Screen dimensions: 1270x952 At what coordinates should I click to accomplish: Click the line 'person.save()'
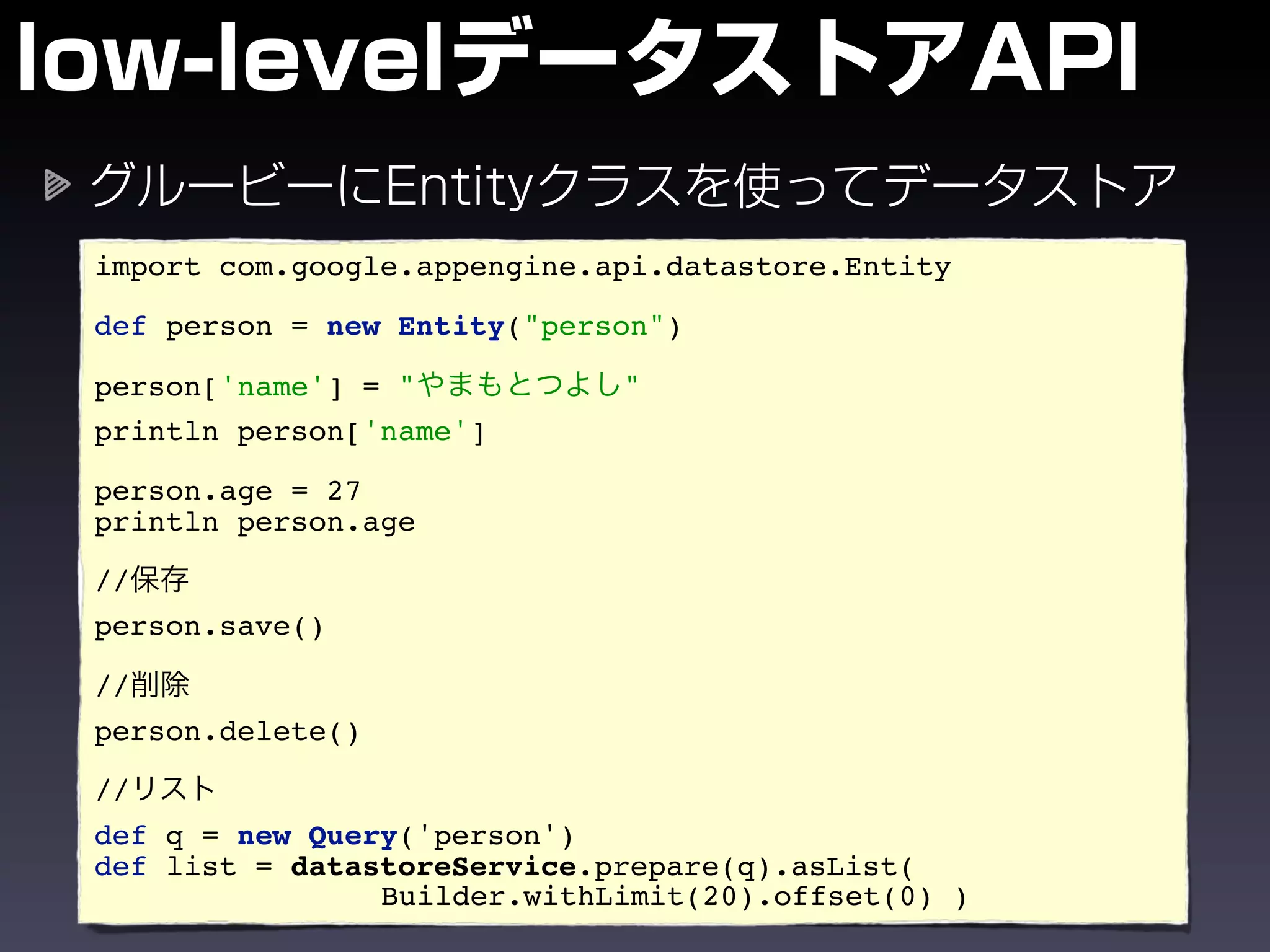click(208, 627)
